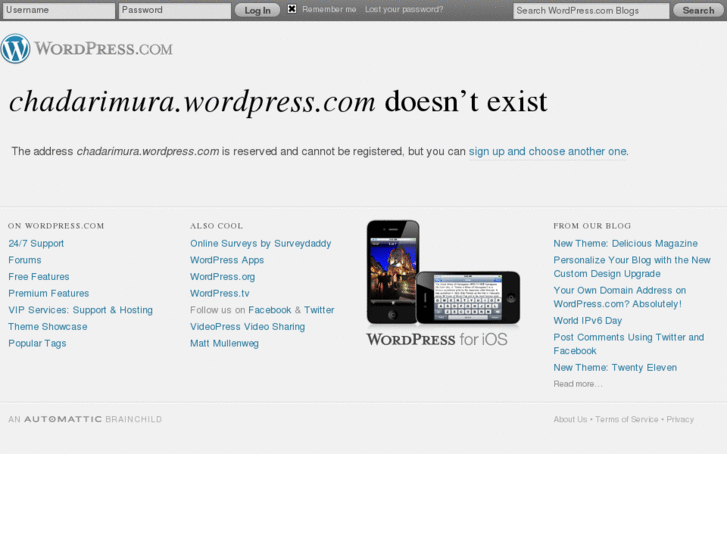Screen dimensions: 727x545
Task: Open the 24/7 Support link
Action: coord(36,244)
